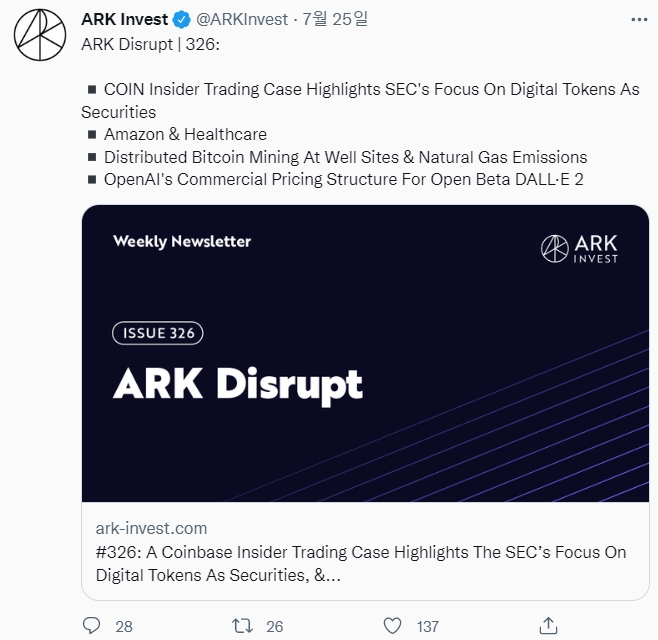Viewport: 658px width, 640px height.
Task: Like the tweet with the heart icon
Action: click(x=394, y=626)
